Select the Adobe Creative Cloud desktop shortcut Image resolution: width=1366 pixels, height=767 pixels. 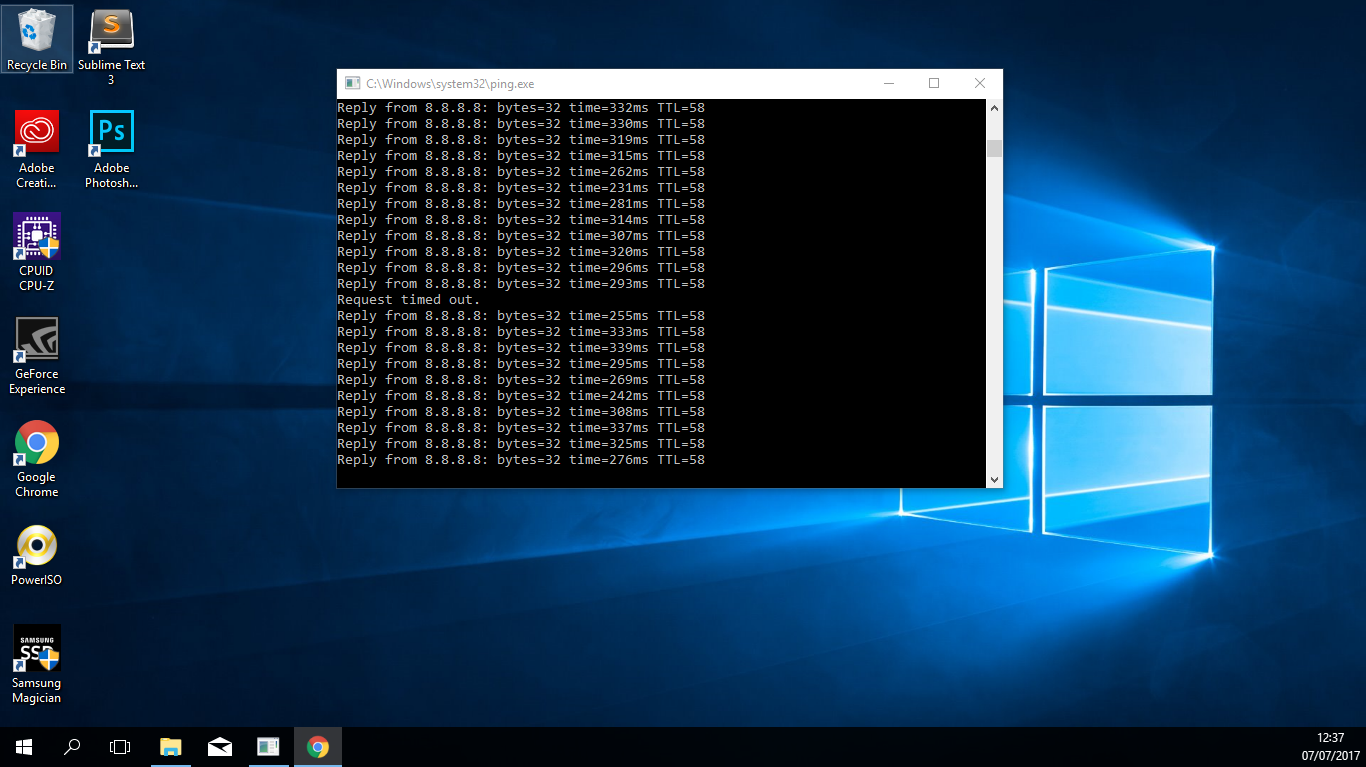pyautogui.click(x=37, y=149)
